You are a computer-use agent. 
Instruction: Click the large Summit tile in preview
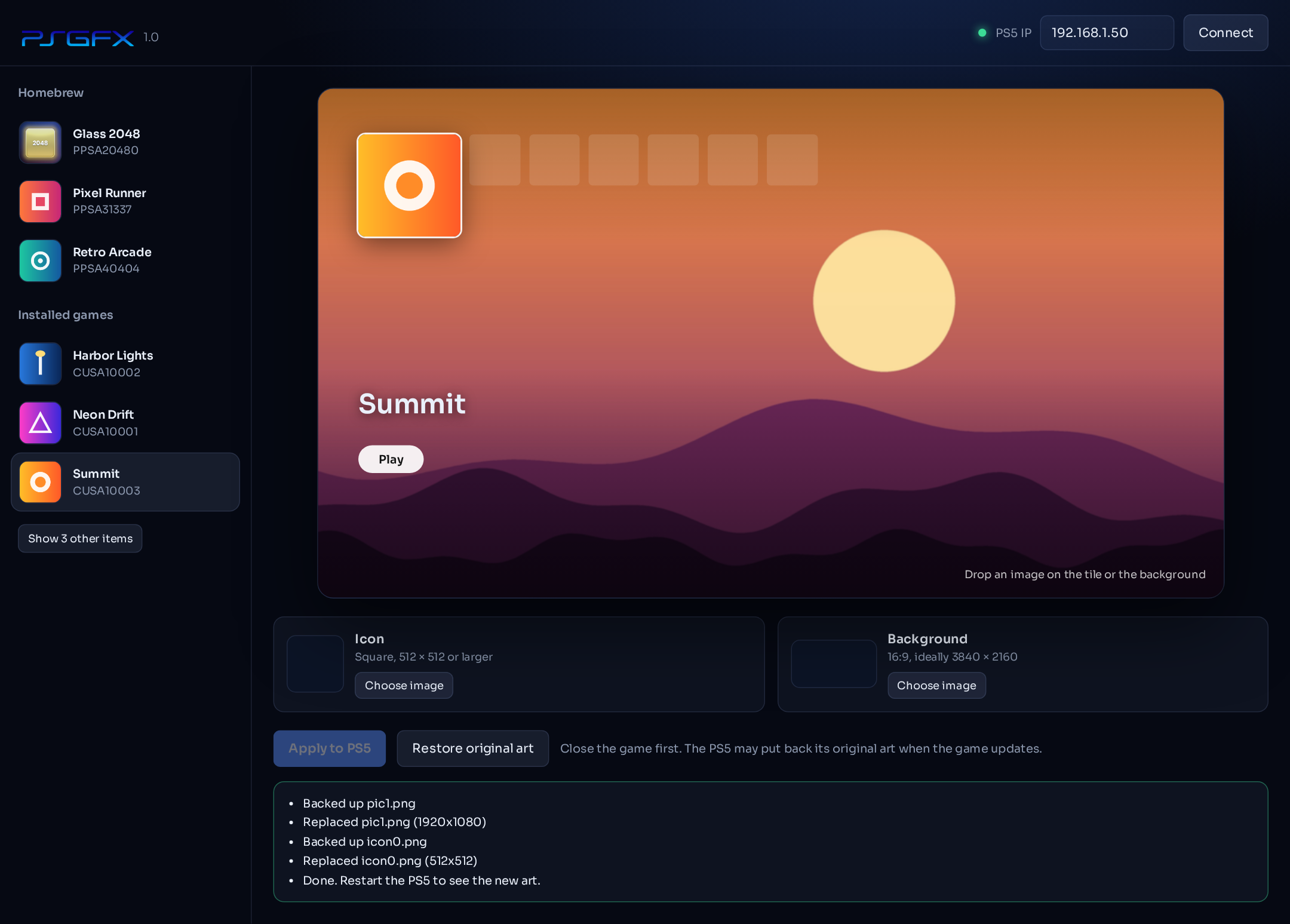(409, 185)
